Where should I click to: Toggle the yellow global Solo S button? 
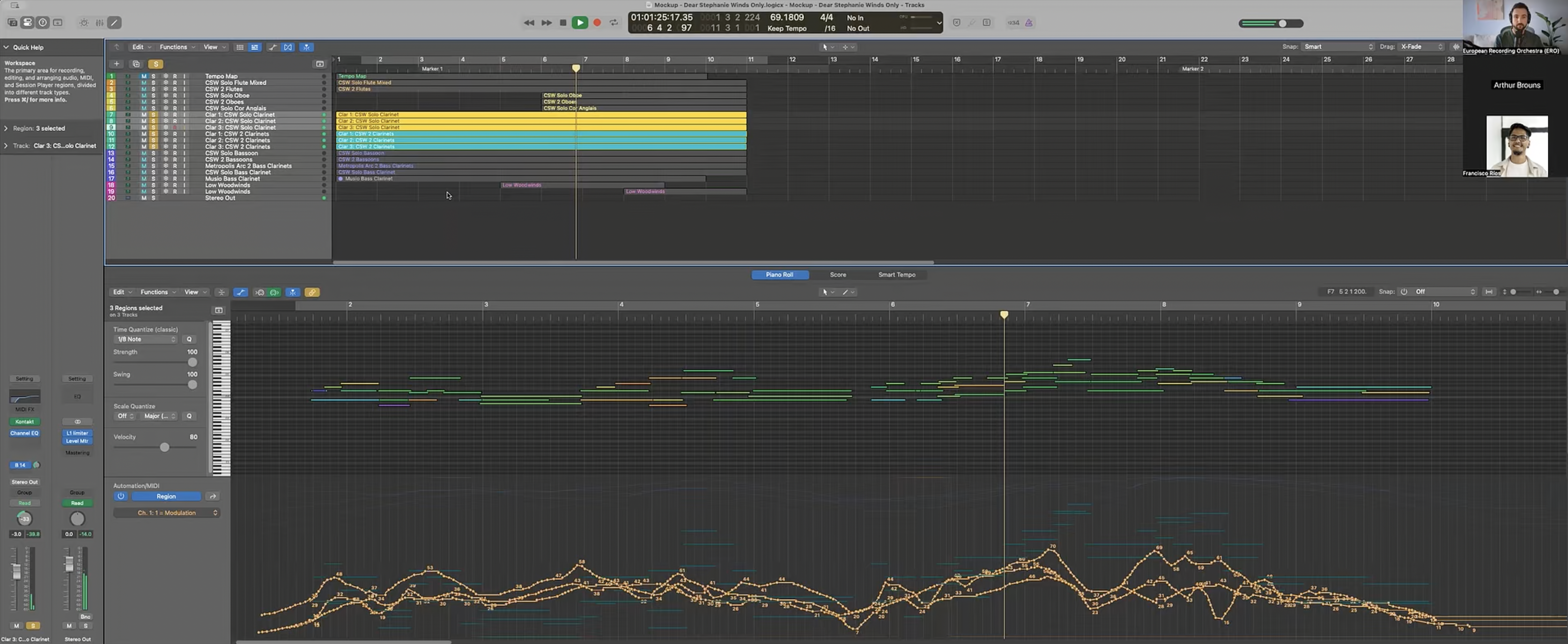[156, 64]
